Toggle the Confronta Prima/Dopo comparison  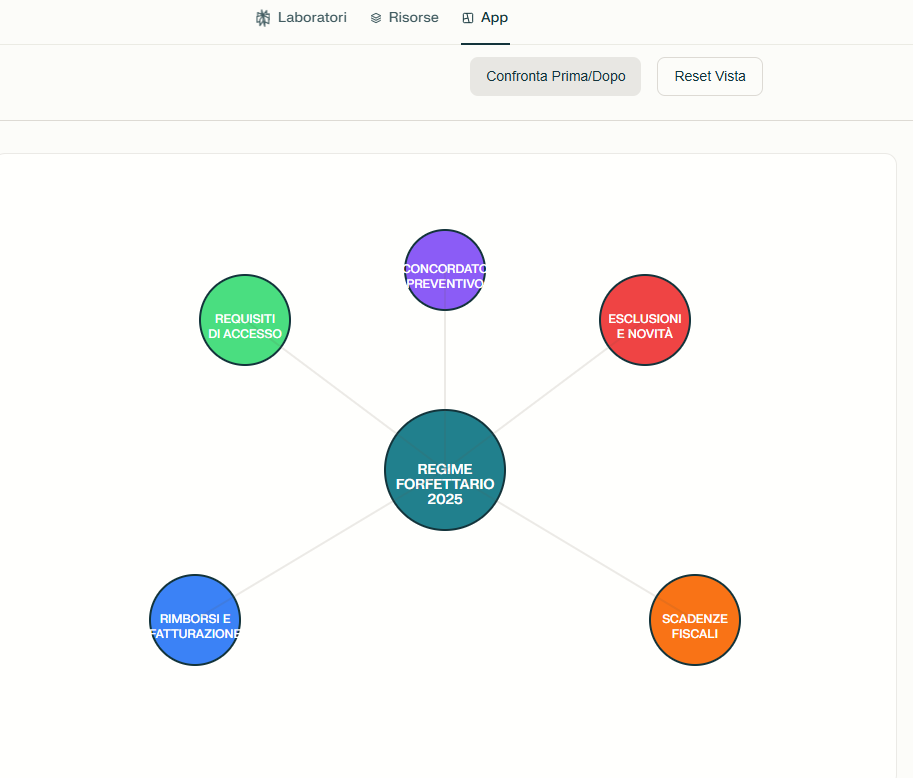555,76
